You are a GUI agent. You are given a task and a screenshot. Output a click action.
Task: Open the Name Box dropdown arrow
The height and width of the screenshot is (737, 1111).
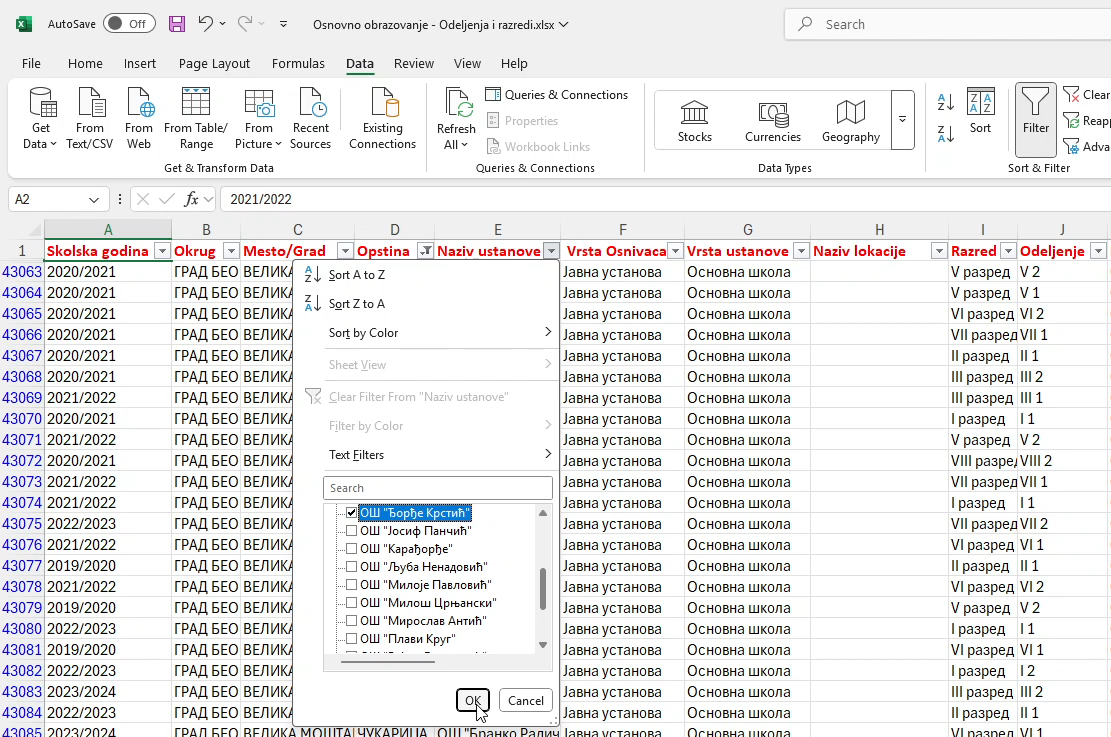[94, 200]
